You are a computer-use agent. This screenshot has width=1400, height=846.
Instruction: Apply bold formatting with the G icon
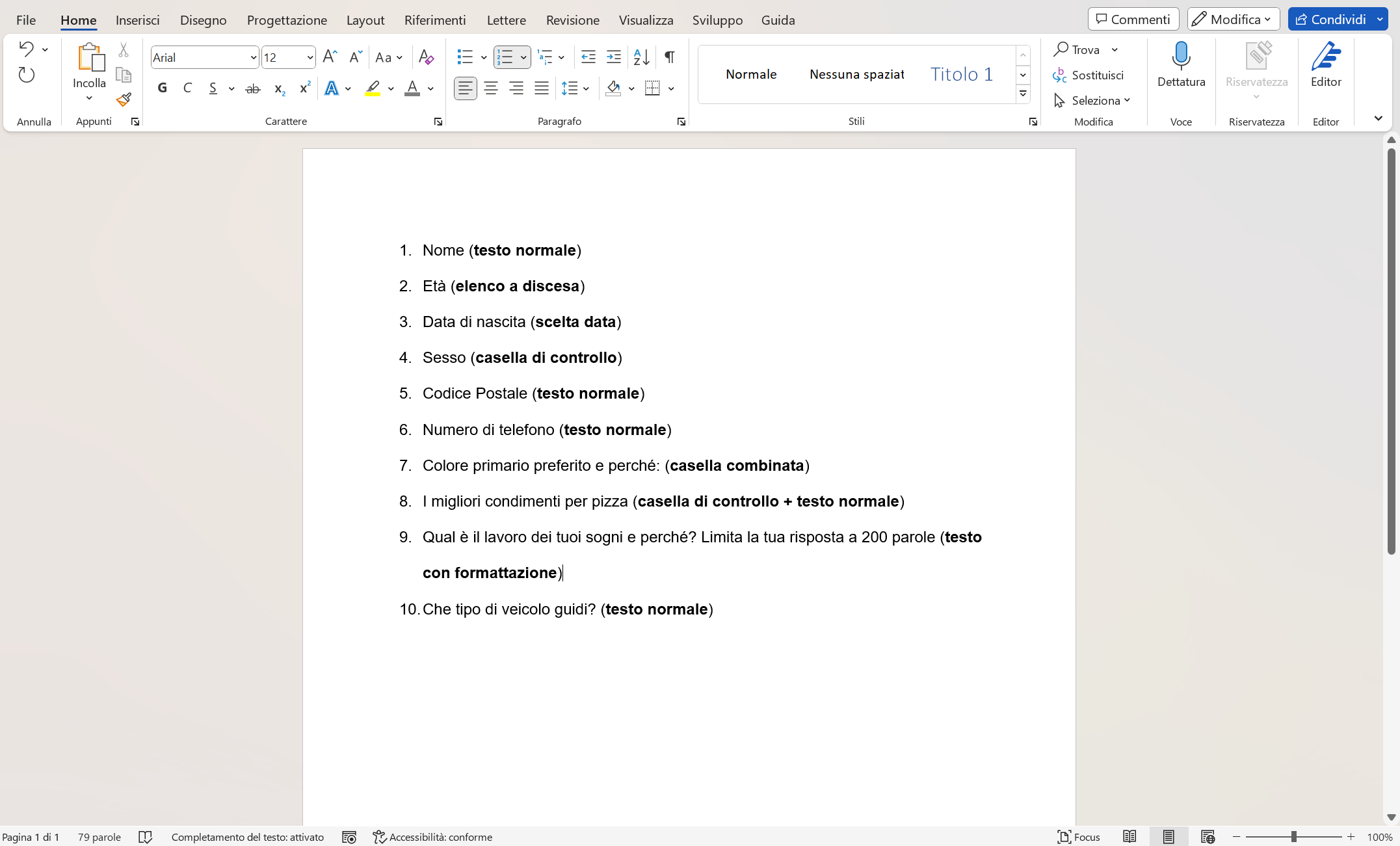163,88
